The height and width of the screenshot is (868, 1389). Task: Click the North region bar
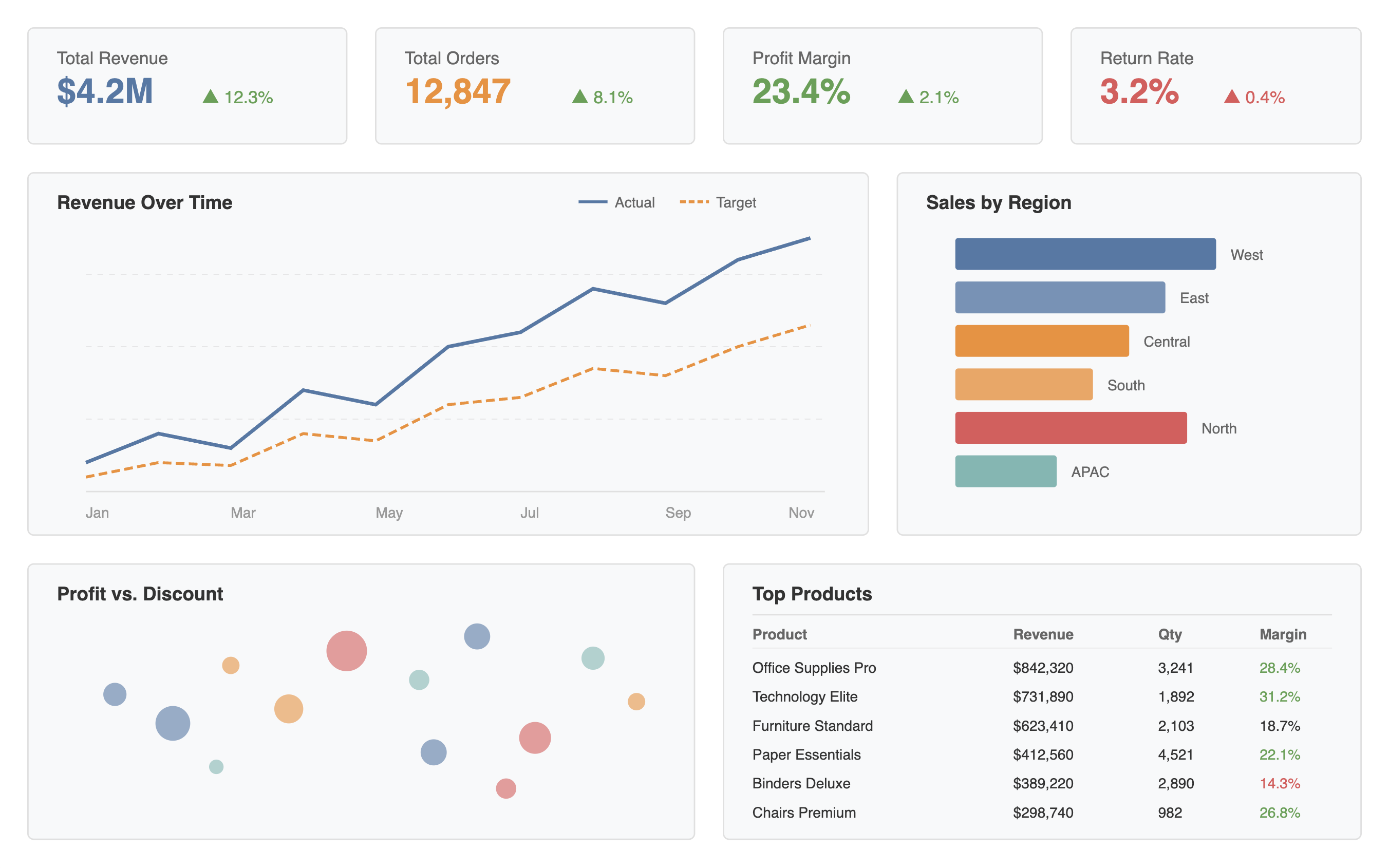1071,428
